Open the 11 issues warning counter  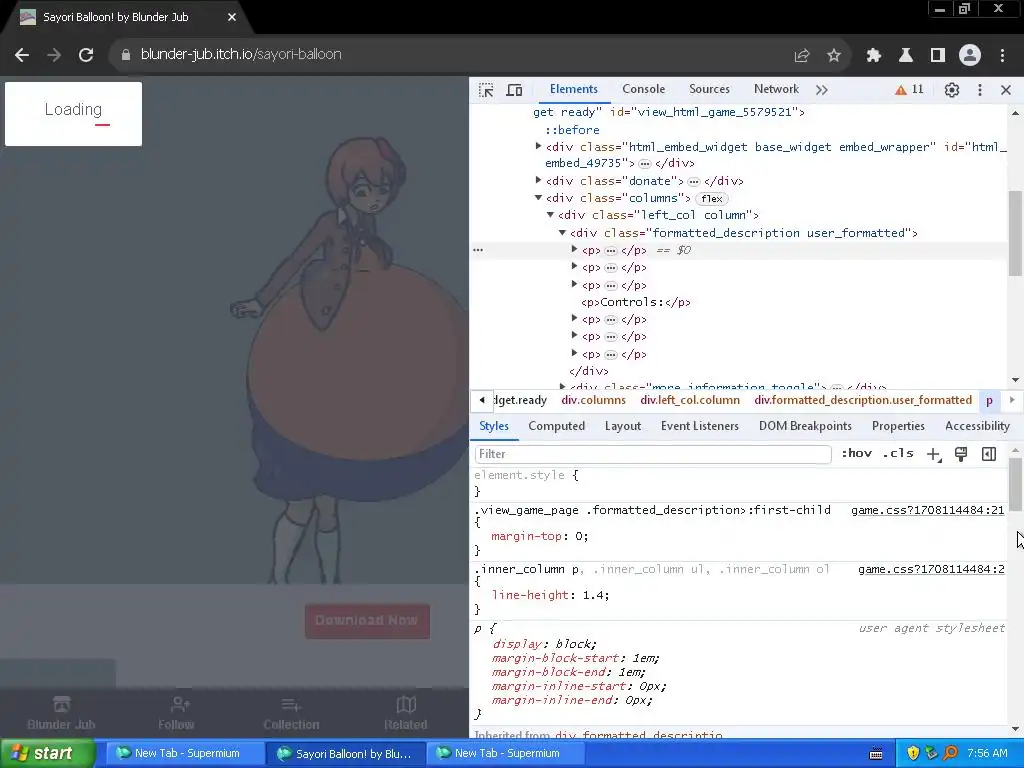(x=910, y=89)
